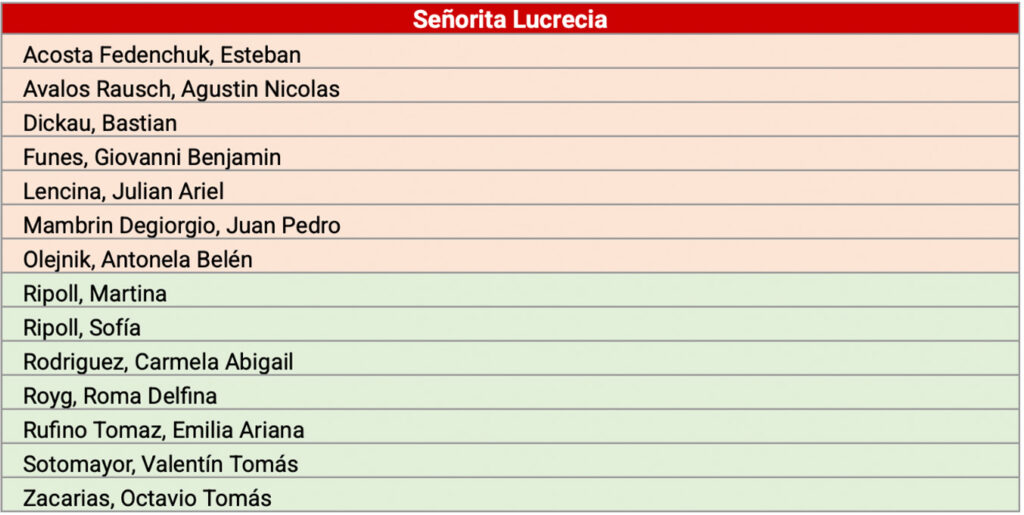Click the Rodriguez, Carmela Abigail entry
This screenshot has height=515, width=1024.
click(158, 362)
